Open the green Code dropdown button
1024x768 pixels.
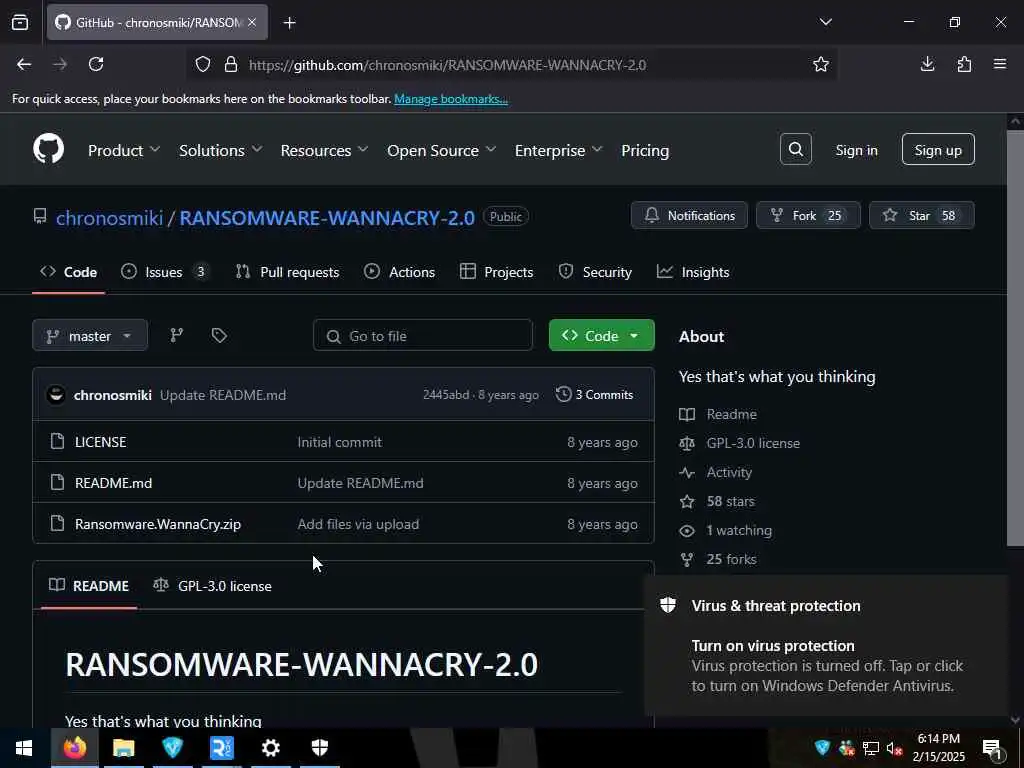(x=601, y=335)
